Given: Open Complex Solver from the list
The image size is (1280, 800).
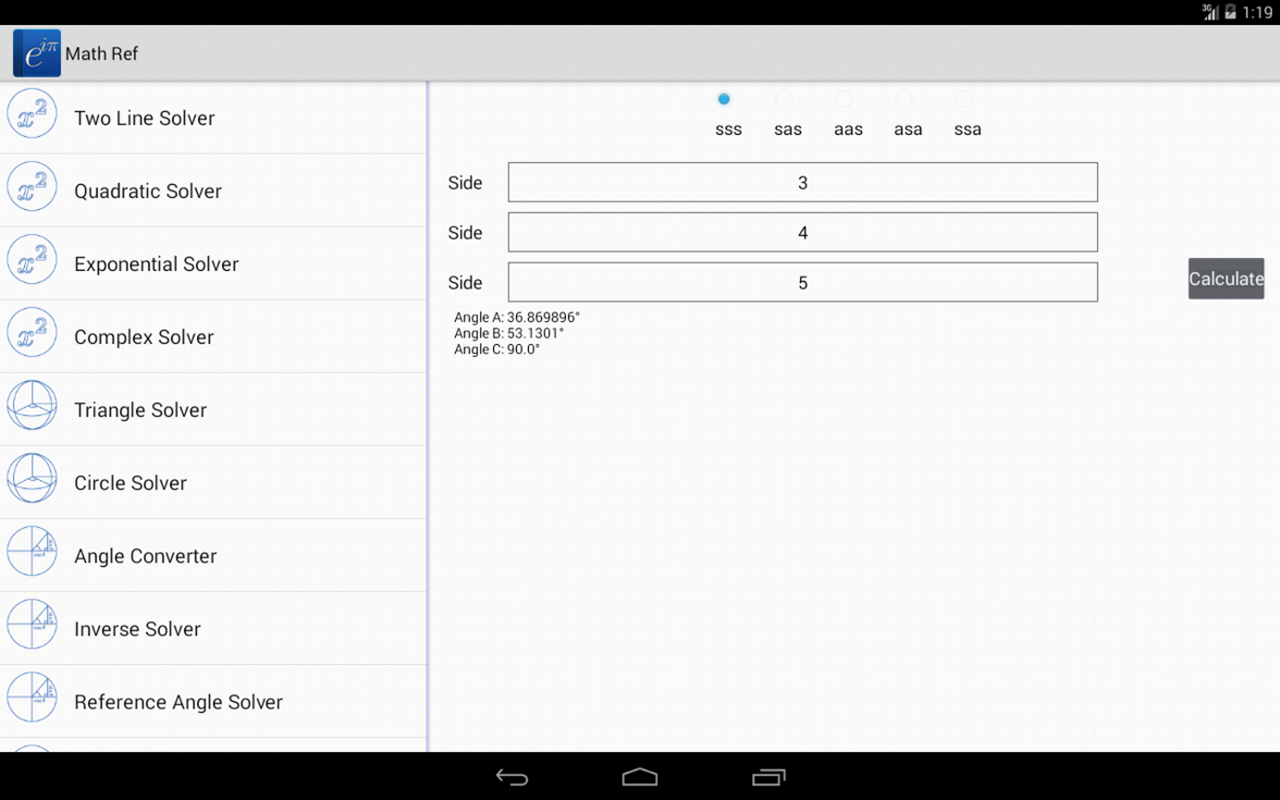Looking at the screenshot, I should click(x=213, y=336).
